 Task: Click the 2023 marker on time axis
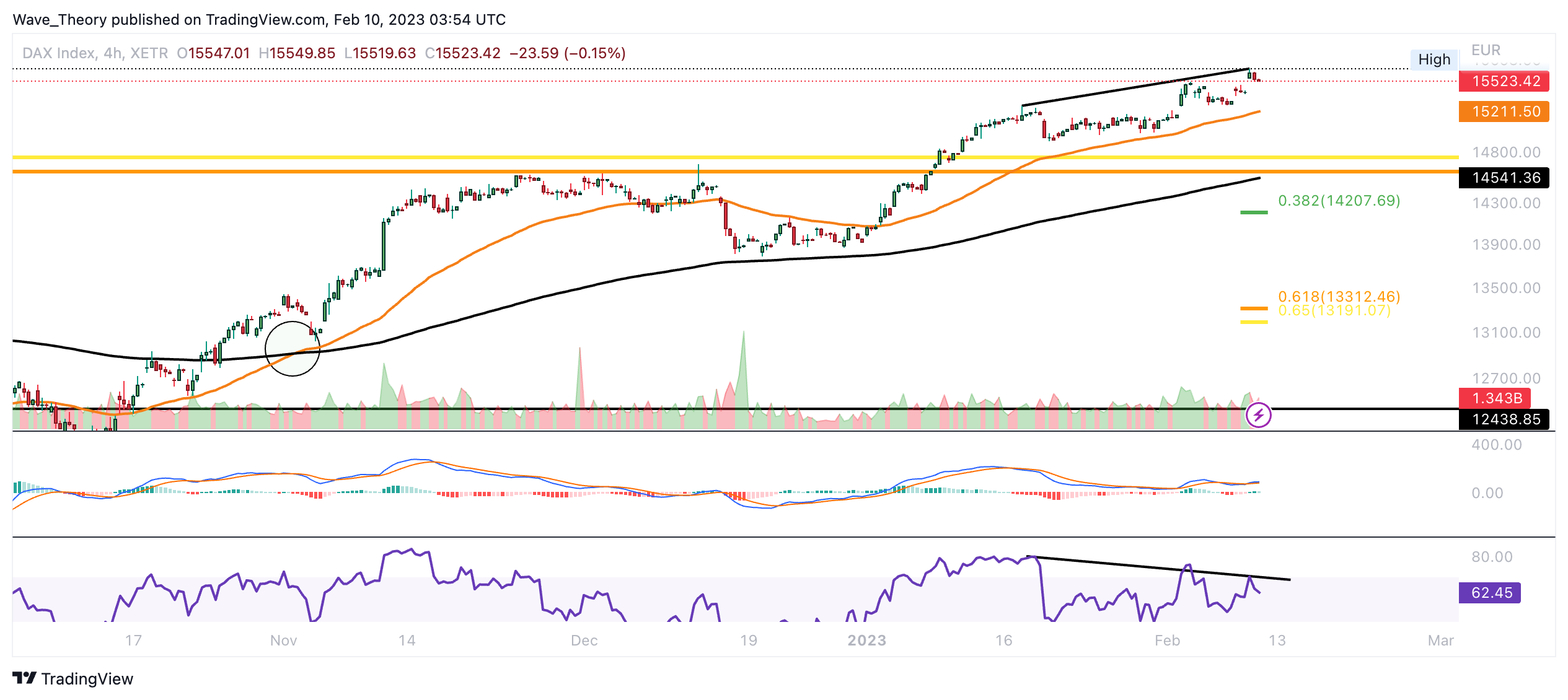click(866, 641)
